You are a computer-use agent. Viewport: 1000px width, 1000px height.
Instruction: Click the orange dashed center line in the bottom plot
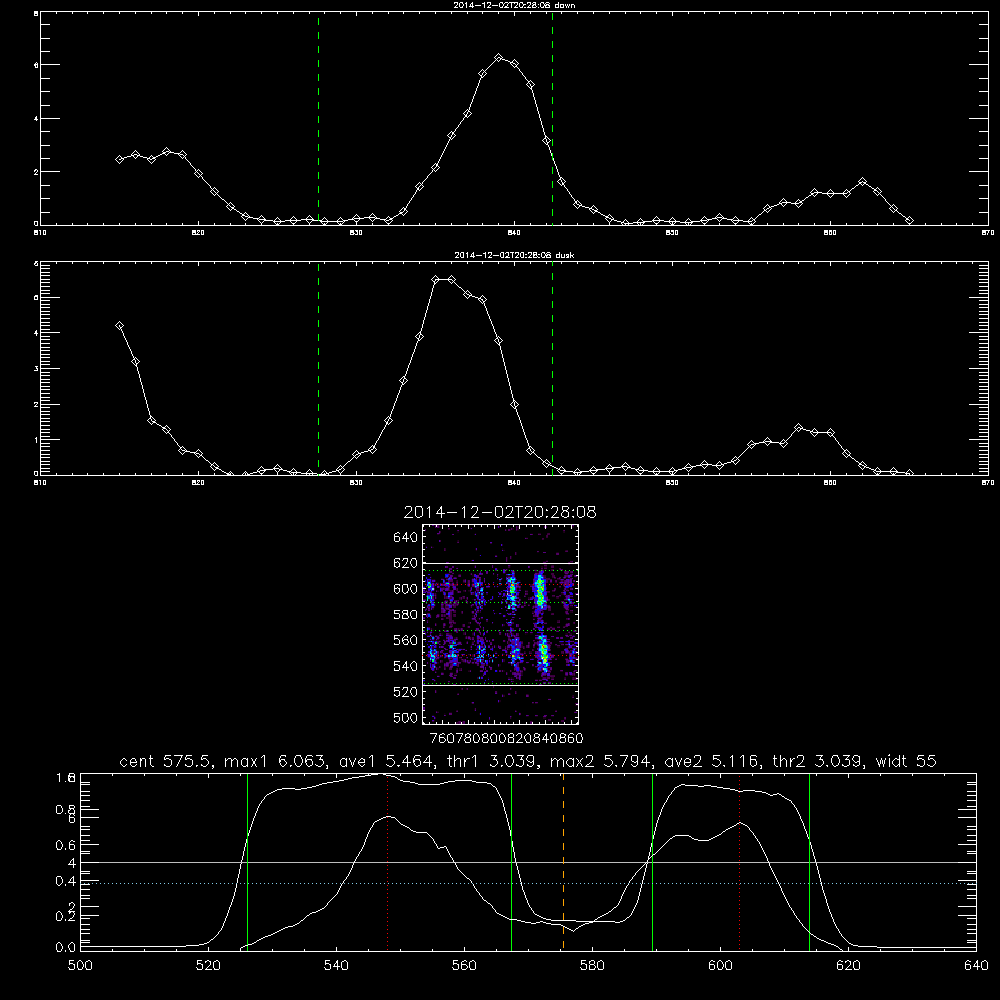(x=563, y=861)
